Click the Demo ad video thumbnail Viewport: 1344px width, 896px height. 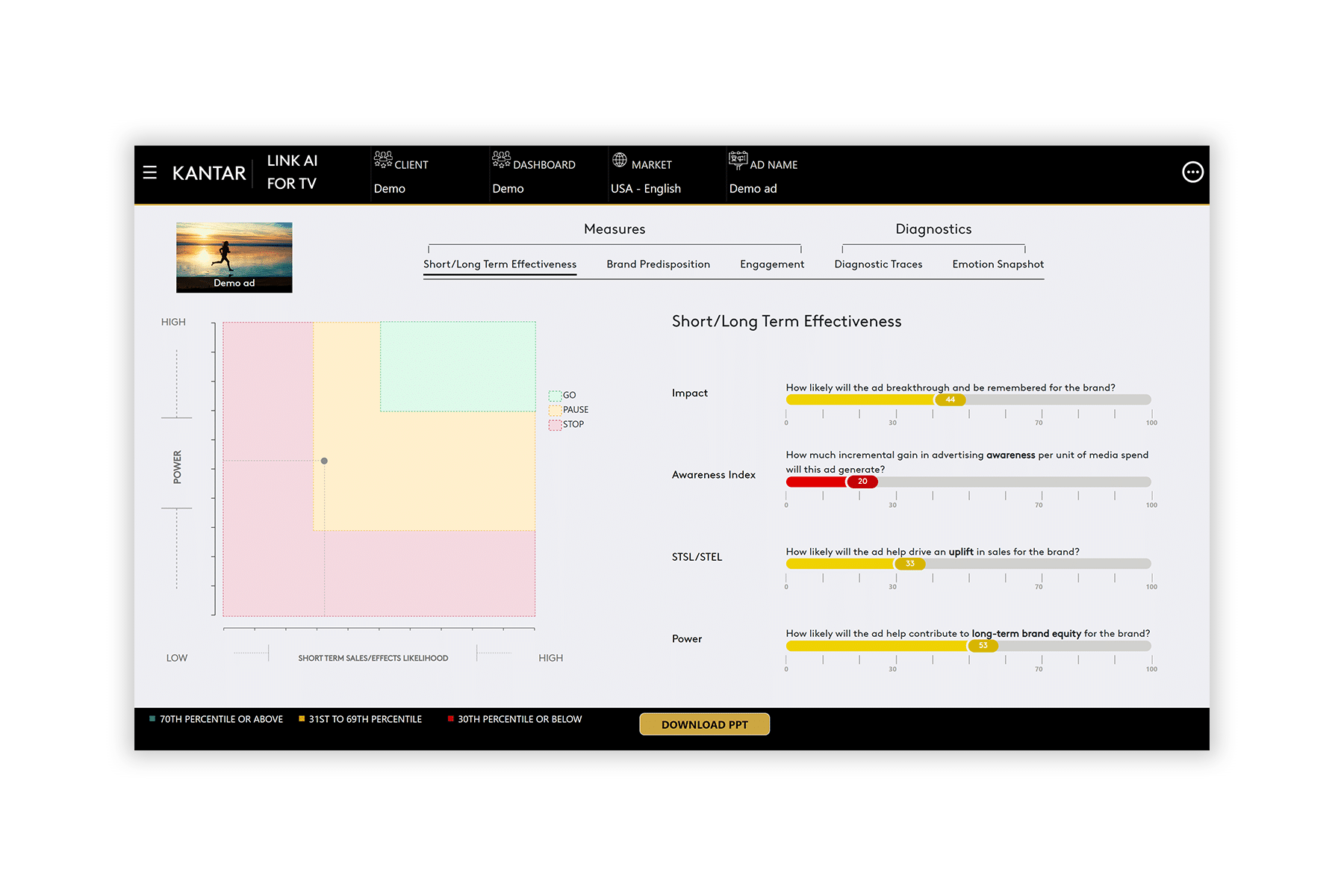click(x=234, y=256)
